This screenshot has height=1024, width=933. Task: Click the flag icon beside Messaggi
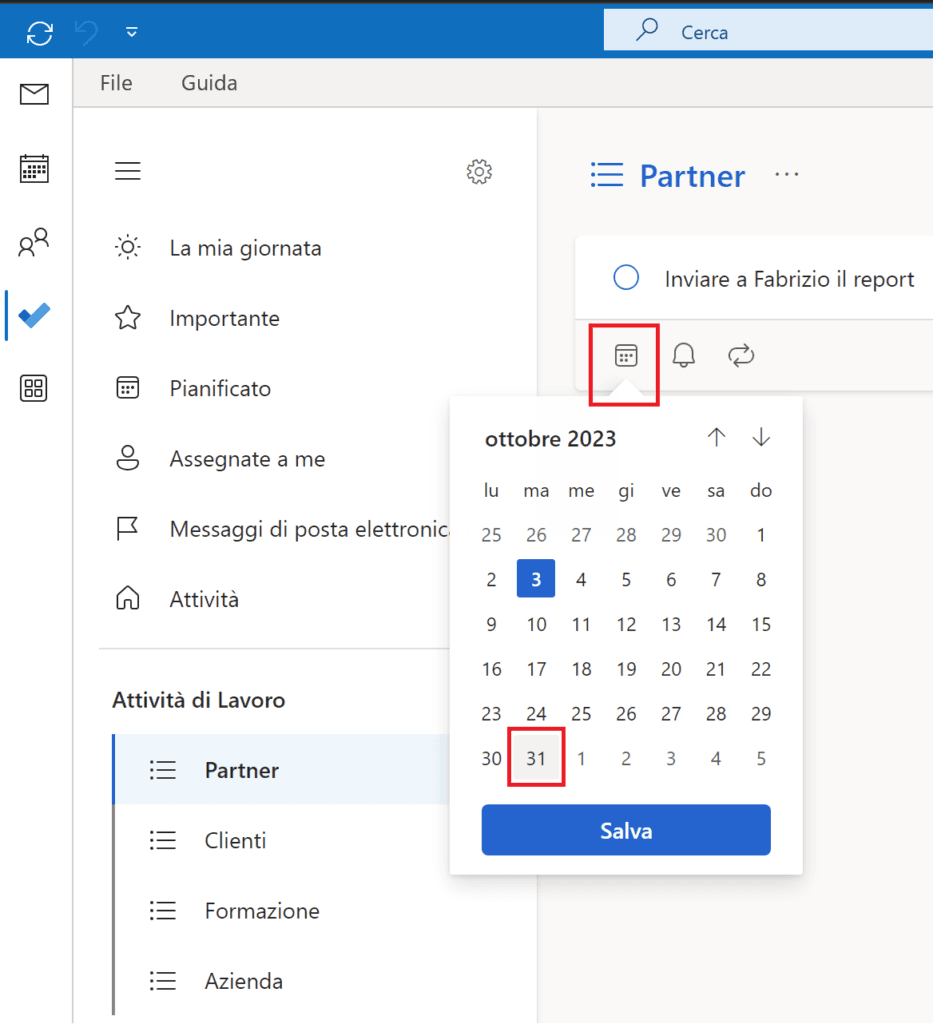click(127, 528)
